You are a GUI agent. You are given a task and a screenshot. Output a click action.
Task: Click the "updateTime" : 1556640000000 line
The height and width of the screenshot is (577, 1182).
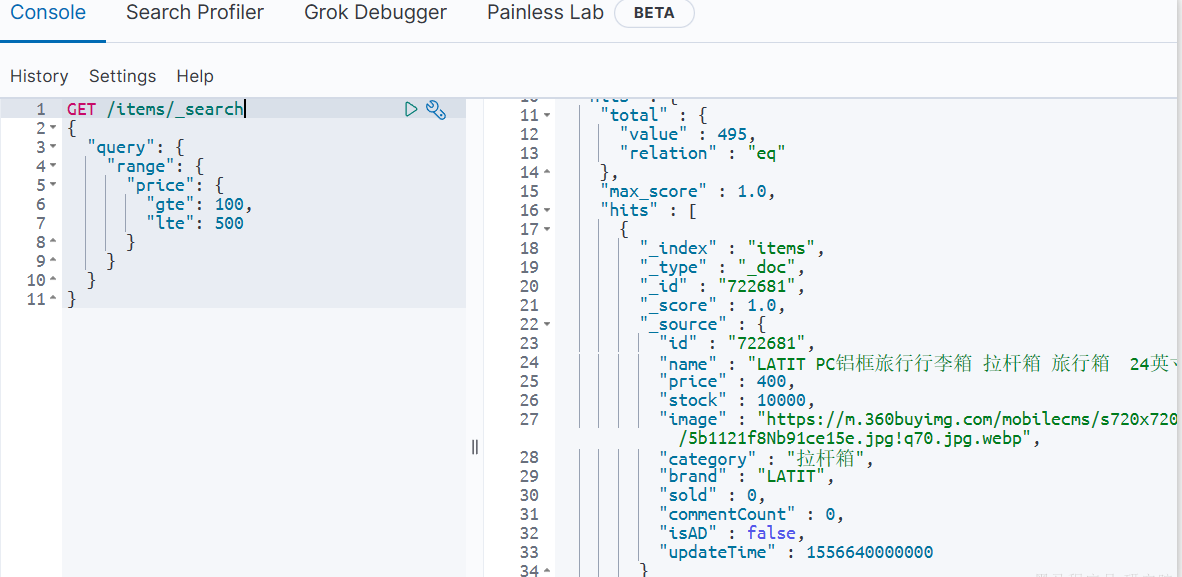point(796,553)
